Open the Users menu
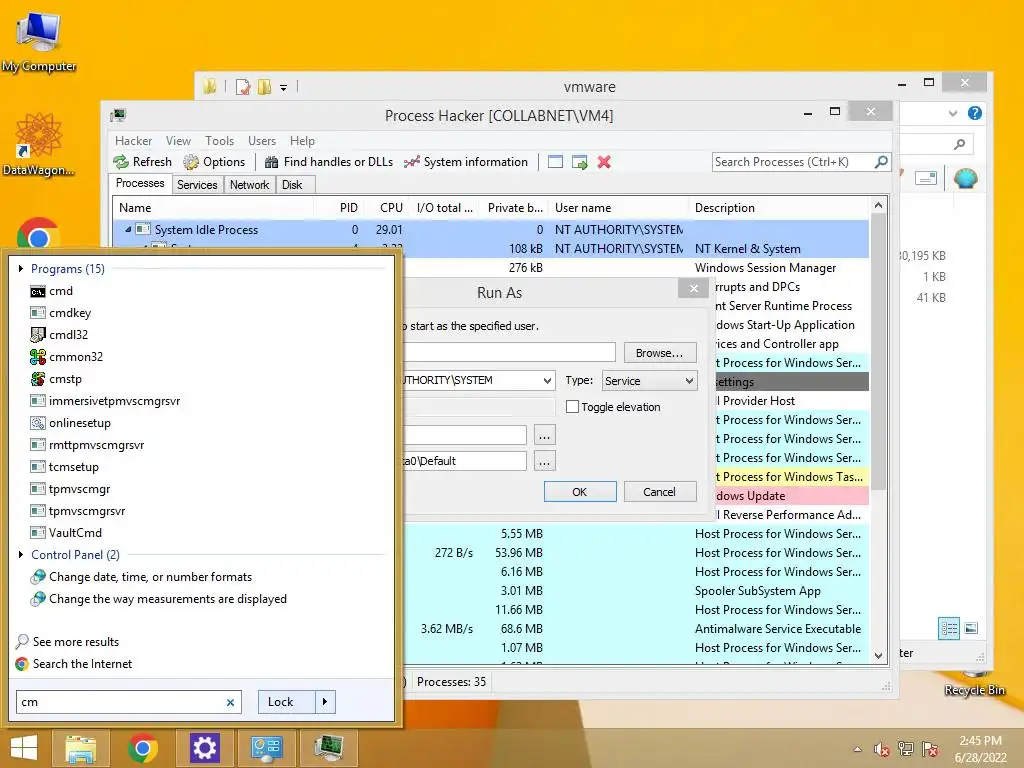The width and height of the screenshot is (1024, 768). [262, 141]
